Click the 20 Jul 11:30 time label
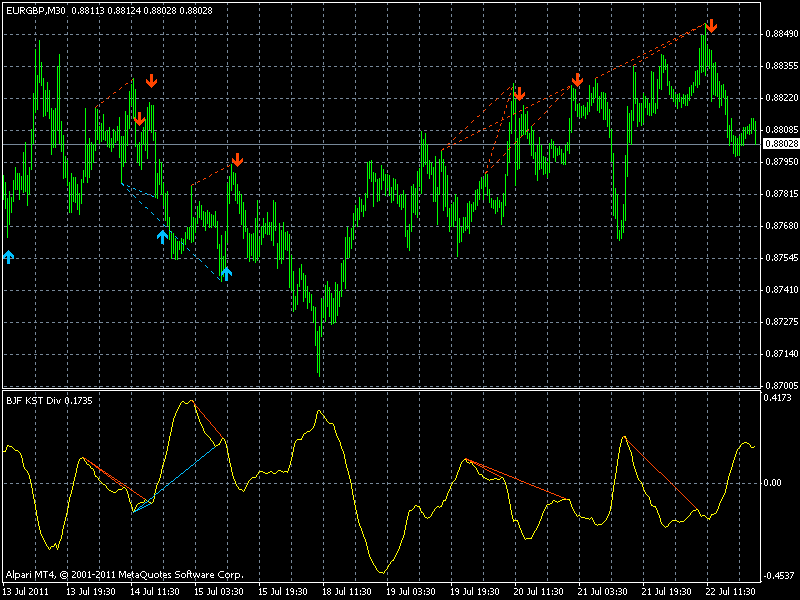Viewport: 800px width, 600px height. pos(539,592)
